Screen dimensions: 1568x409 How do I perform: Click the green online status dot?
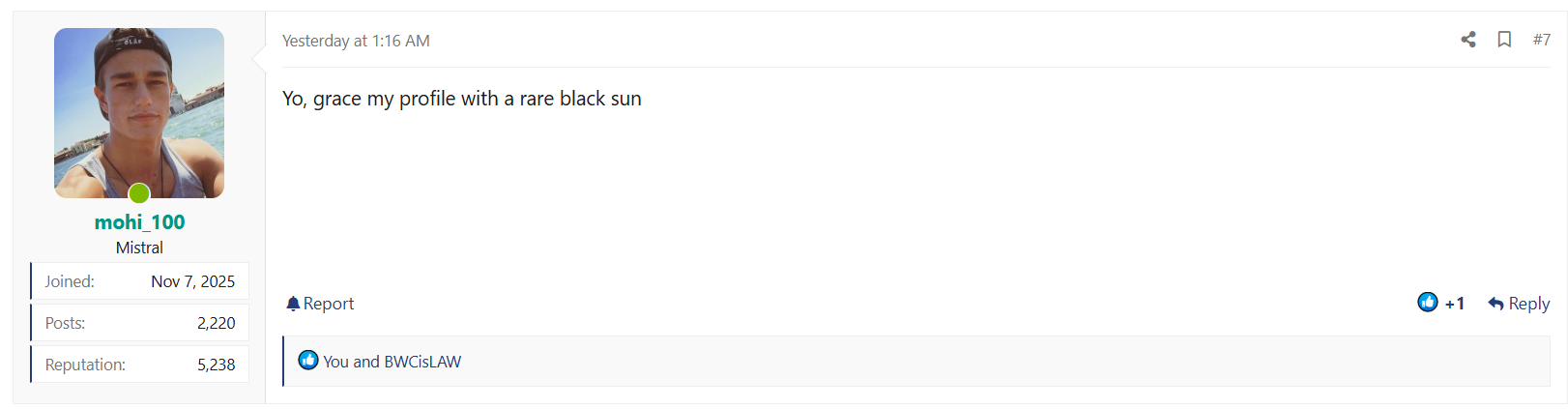139,193
